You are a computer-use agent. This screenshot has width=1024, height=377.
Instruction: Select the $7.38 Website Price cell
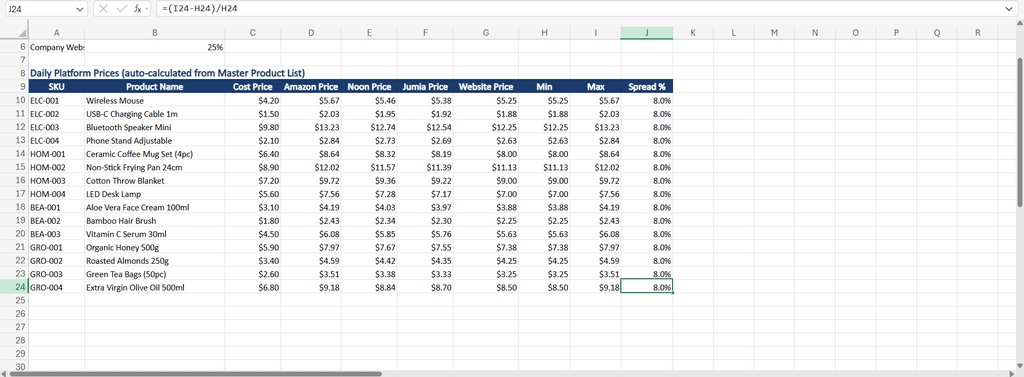pos(486,247)
